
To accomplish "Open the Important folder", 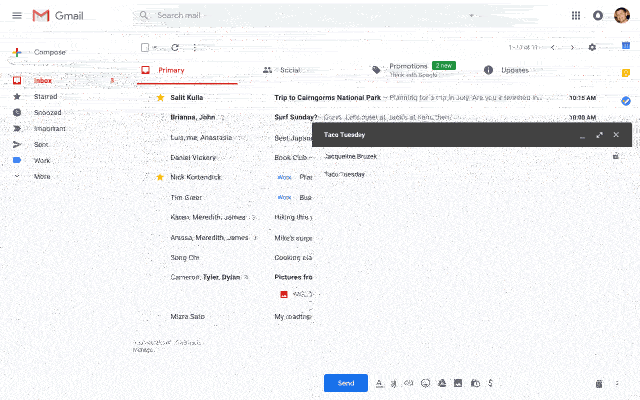I will click(49, 129).
